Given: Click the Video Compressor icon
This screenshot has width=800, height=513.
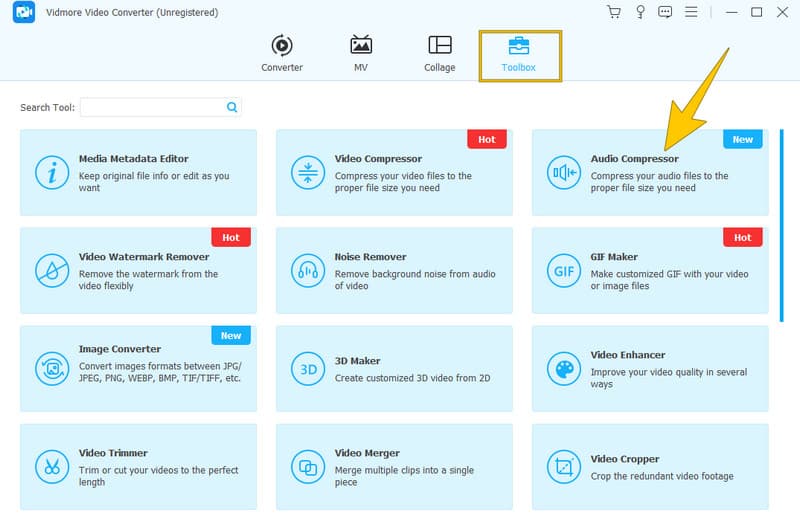Looking at the screenshot, I should 306,172.
